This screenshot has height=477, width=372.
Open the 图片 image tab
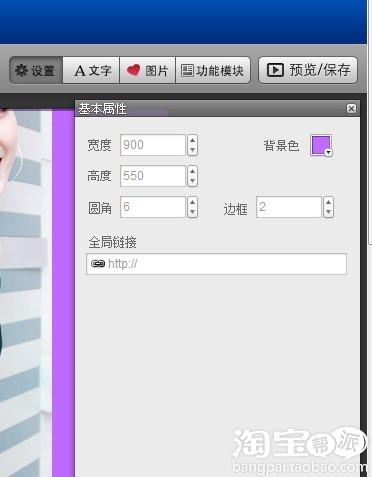click(147, 70)
